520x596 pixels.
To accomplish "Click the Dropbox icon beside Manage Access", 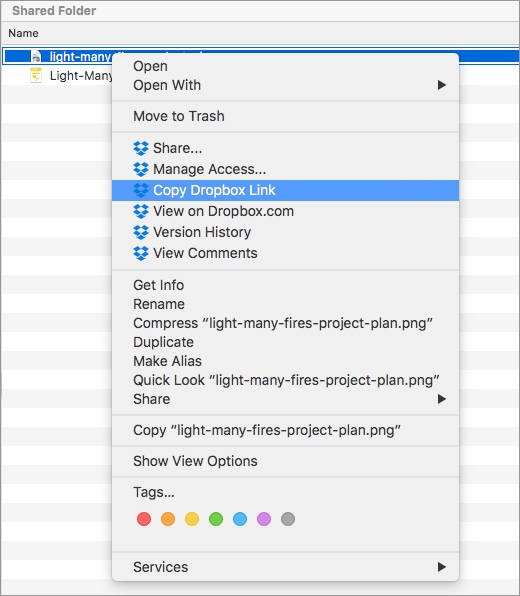I will (x=141, y=169).
